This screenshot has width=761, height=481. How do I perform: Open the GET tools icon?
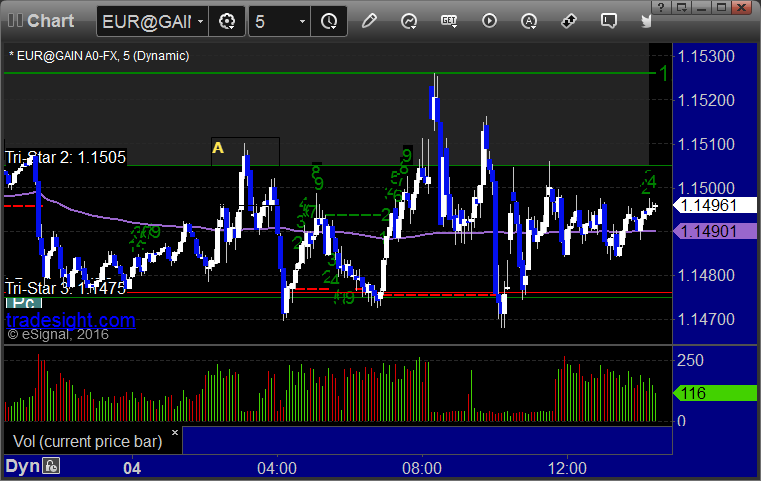[x=449, y=21]
